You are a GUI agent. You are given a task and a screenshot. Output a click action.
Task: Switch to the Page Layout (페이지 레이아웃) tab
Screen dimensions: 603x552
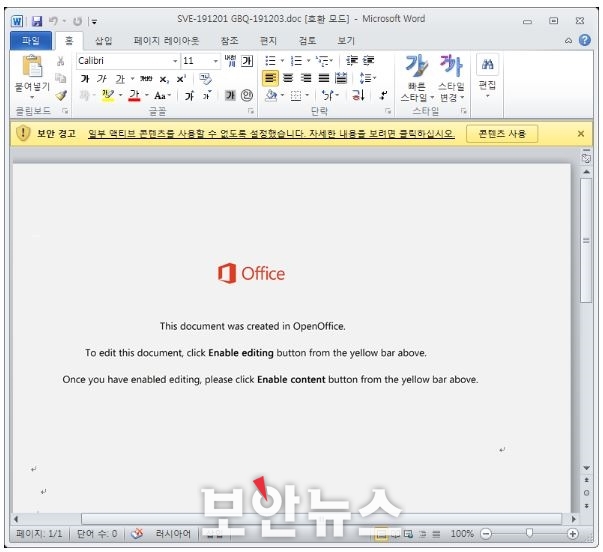(x=166, y=41)
